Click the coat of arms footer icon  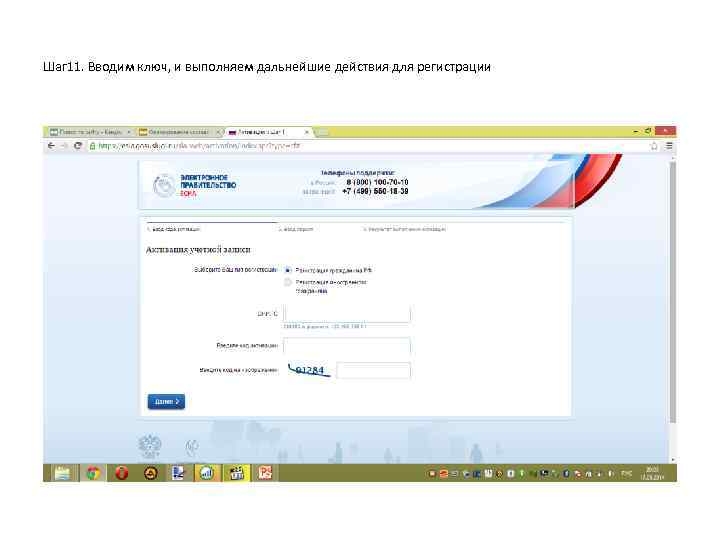point(150,445)
